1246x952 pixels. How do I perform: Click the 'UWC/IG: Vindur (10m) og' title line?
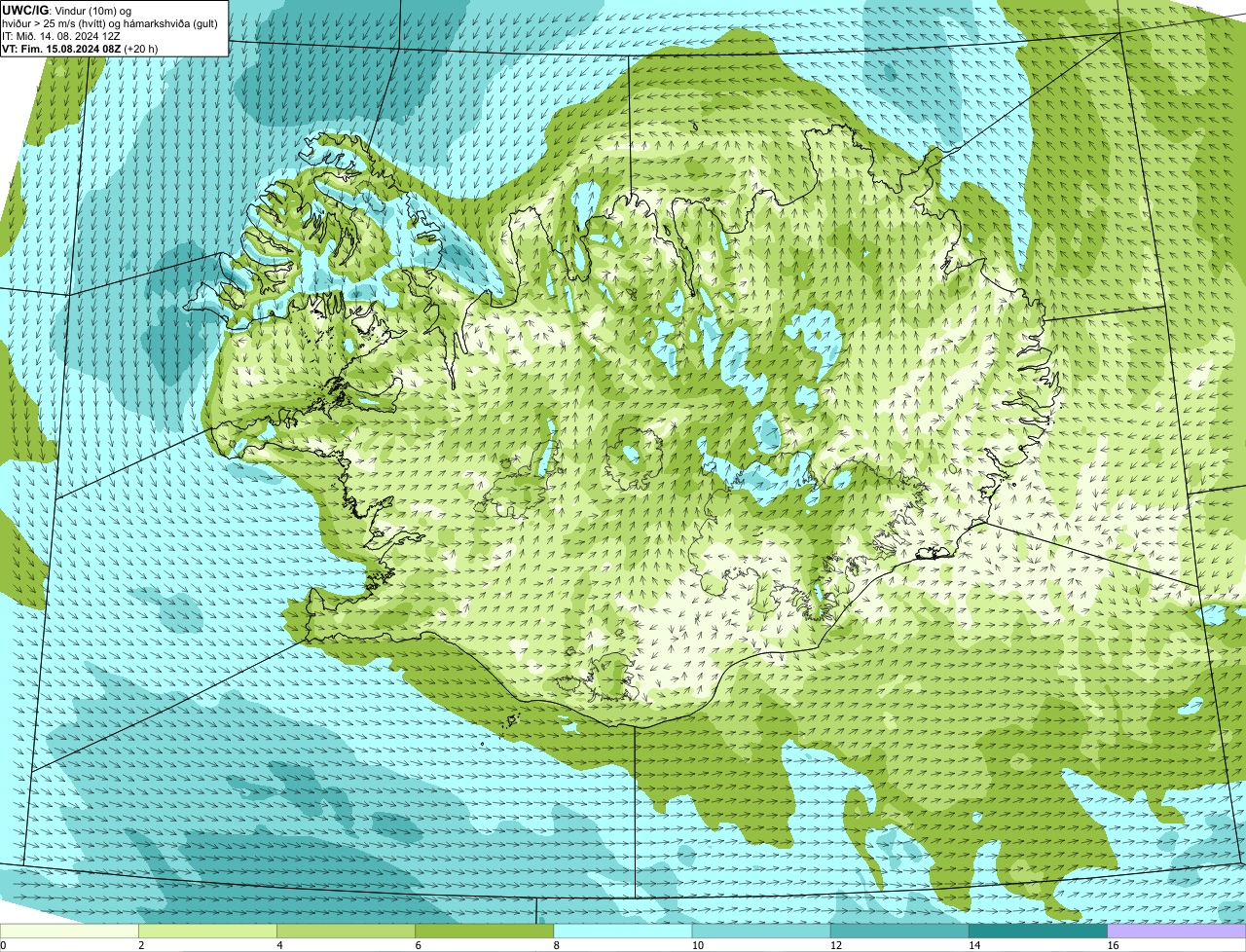click(x=66, y=10)
